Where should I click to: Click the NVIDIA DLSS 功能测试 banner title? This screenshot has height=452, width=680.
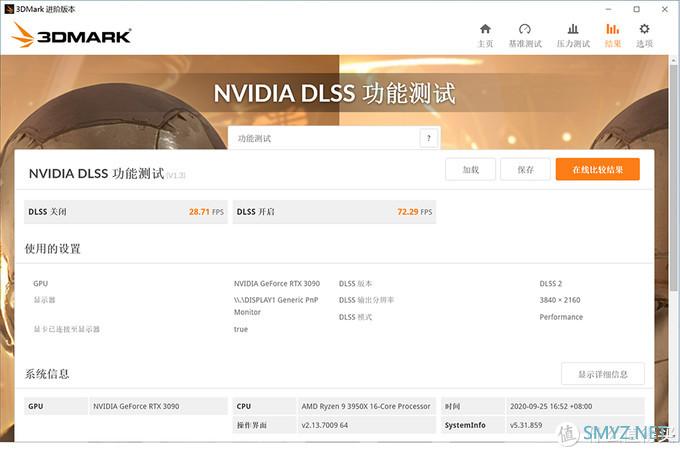pos(334,93)
